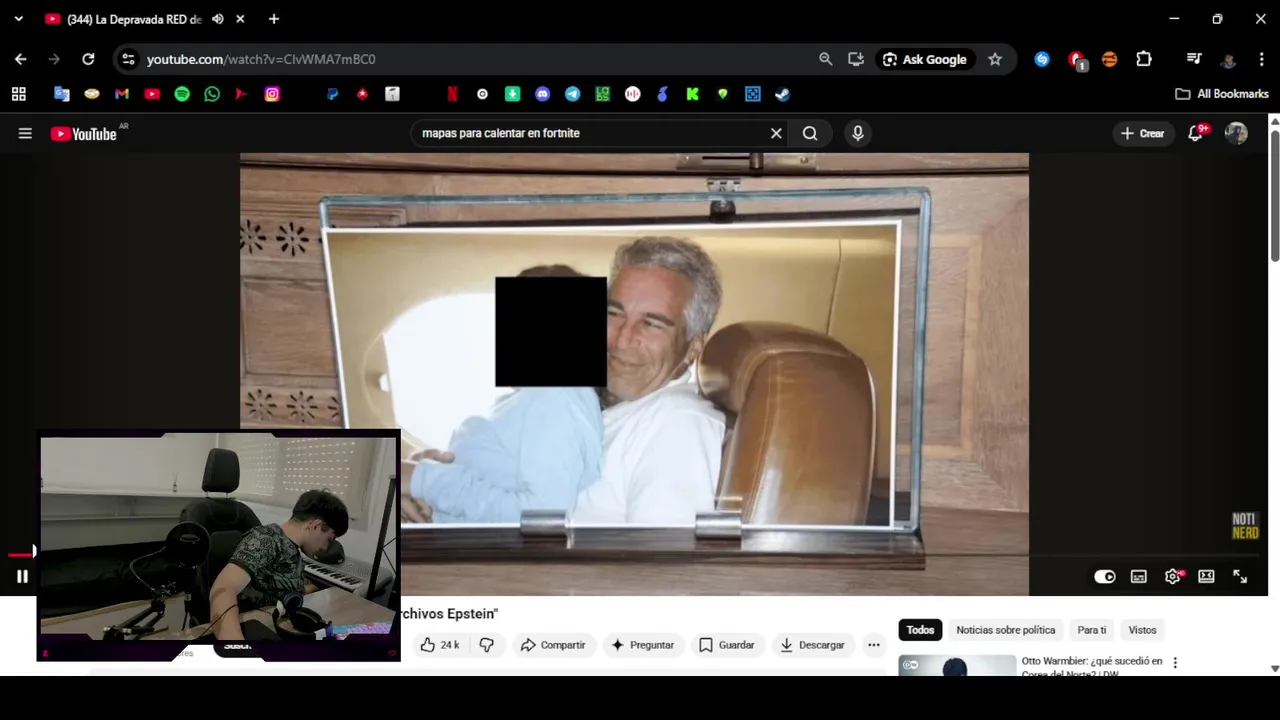Start voice search with the microphone icon
The width and height of the screenshot is (1280, 720).
pyautogui.click(x=857, y=133)
